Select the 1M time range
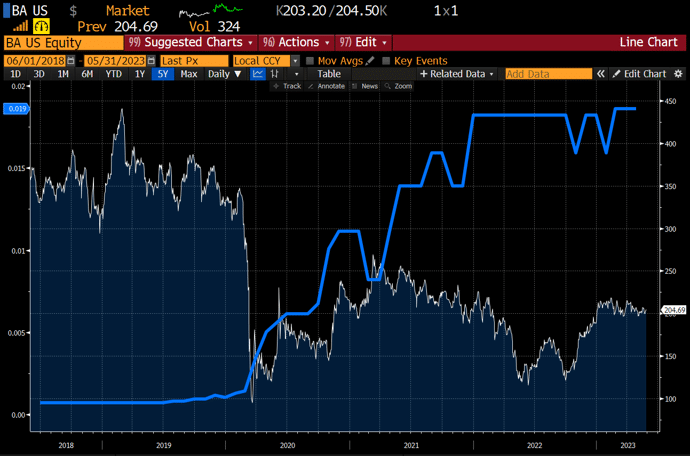This screenshot has width=690, height=456. pos(63,74)
